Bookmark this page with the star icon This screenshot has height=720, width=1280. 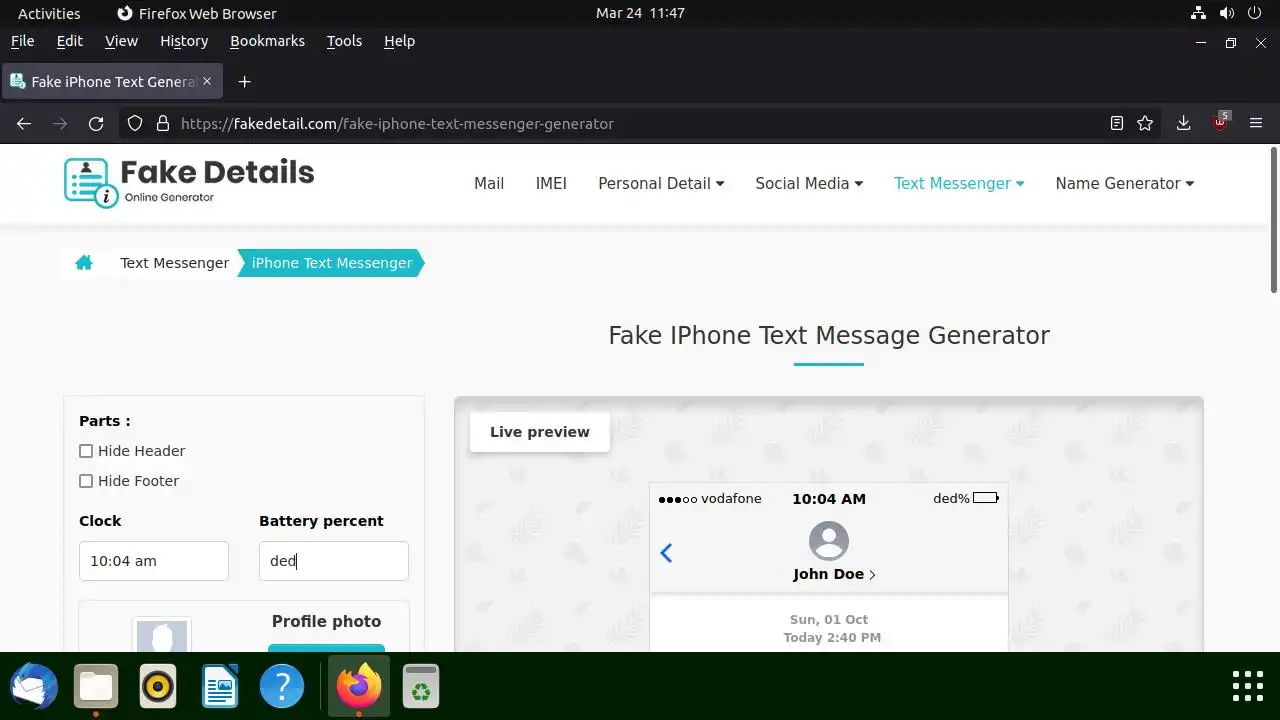click(1146, 124)
